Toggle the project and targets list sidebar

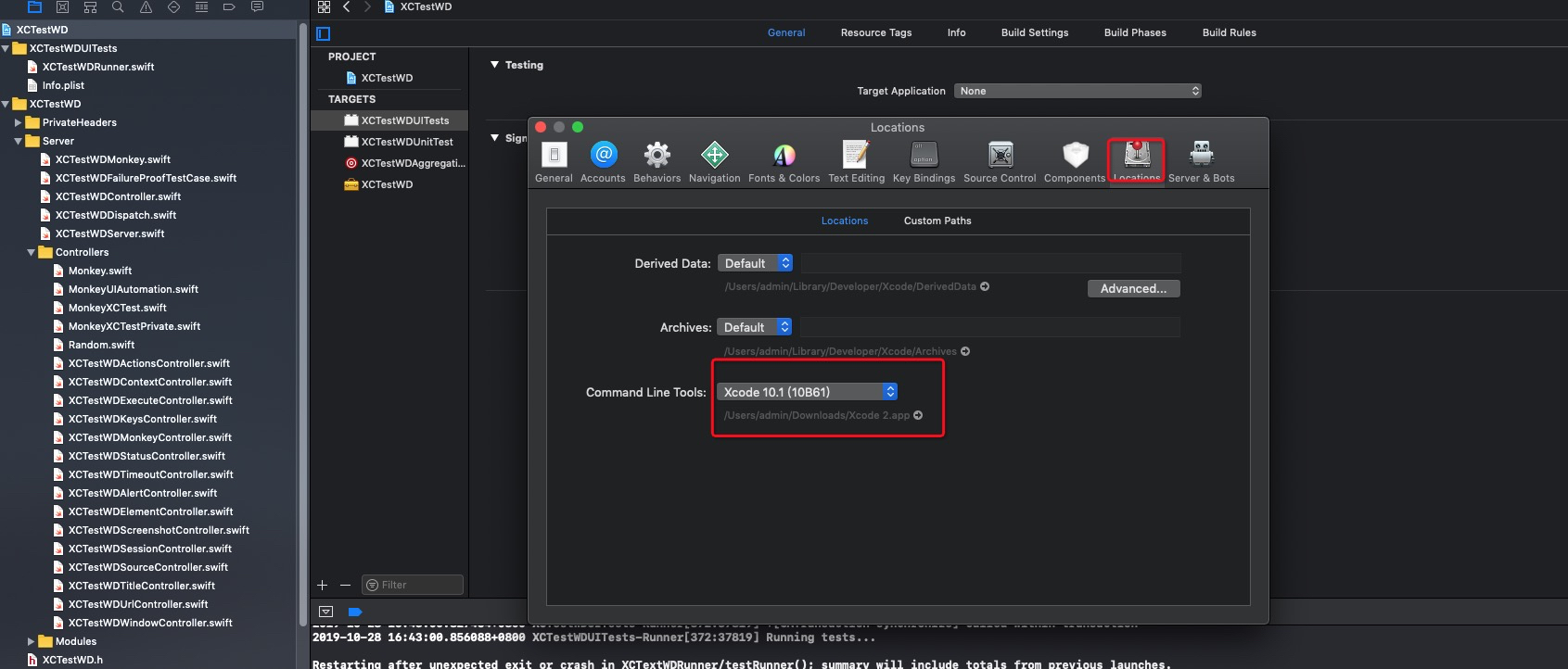click(324, 34)
